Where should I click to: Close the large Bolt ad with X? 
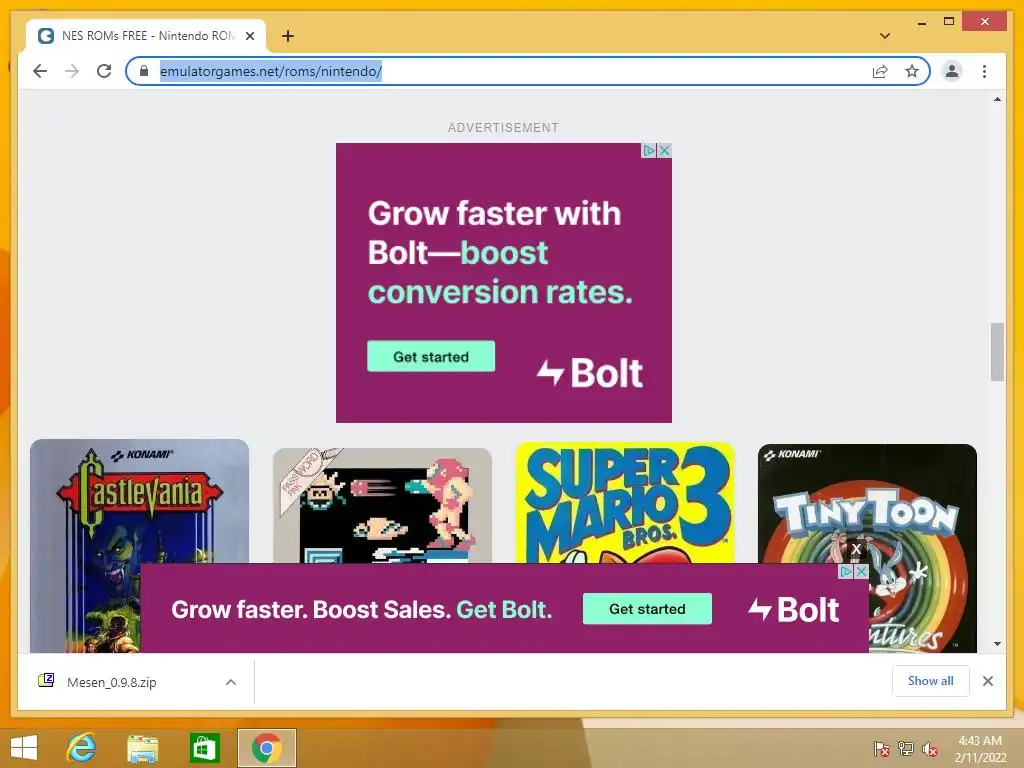tap(665, 150)
